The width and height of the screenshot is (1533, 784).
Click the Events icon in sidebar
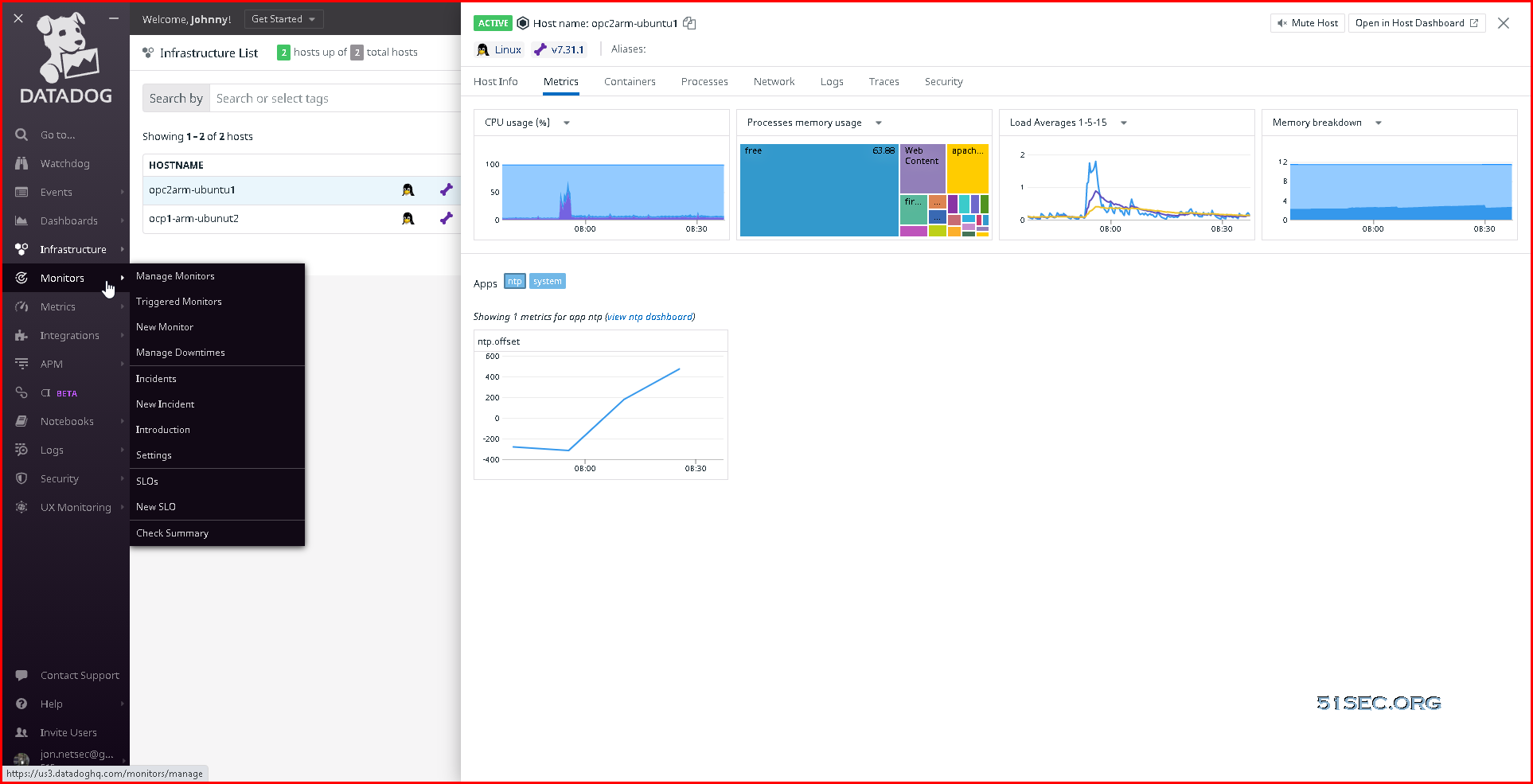(x=21, y=193)
